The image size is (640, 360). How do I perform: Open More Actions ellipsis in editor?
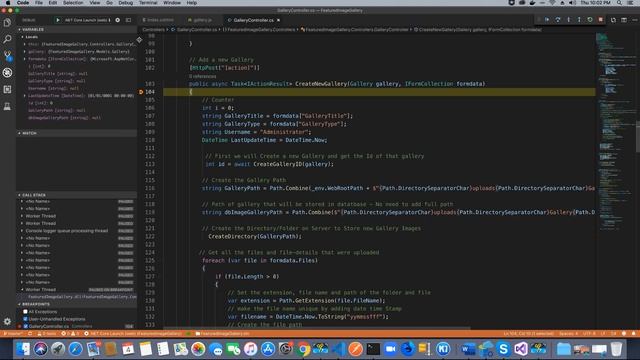pyautogui.click(x=634, y=20)
